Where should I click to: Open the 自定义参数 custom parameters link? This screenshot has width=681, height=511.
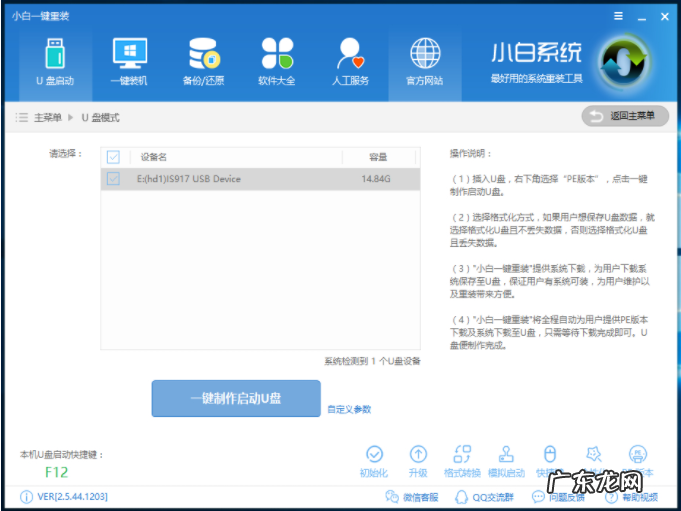[349, 409]
